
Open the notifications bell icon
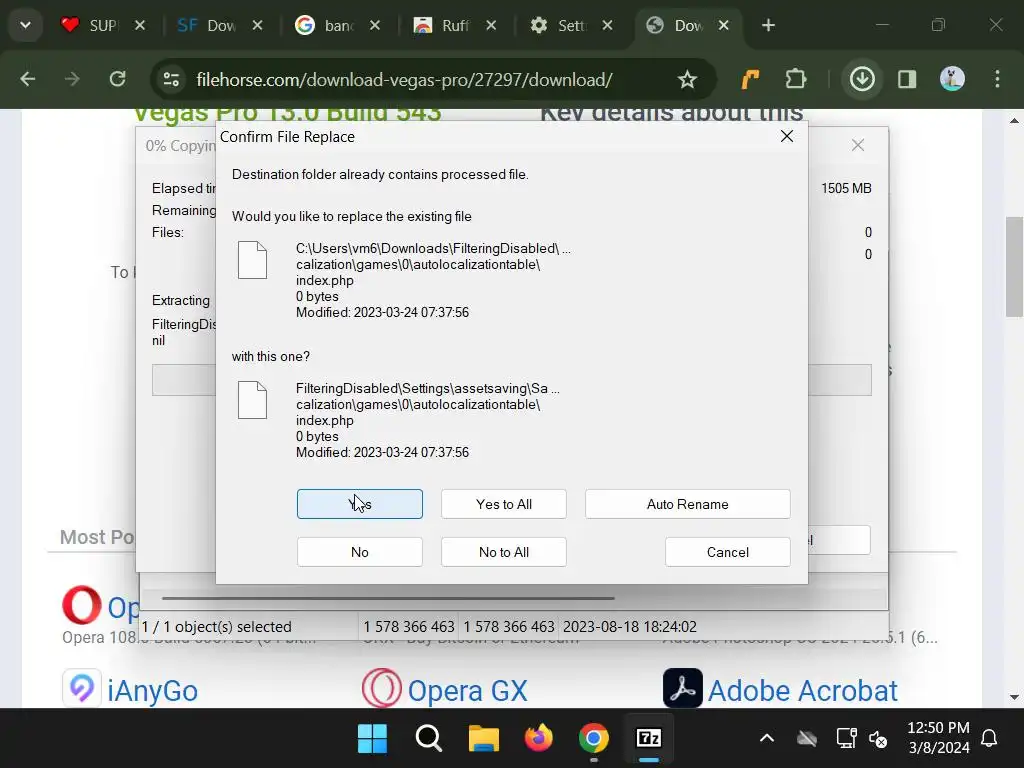(989, 739)
